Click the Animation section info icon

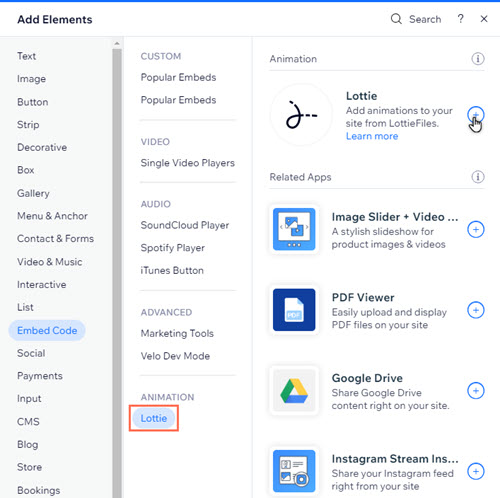tap(478, 59)
